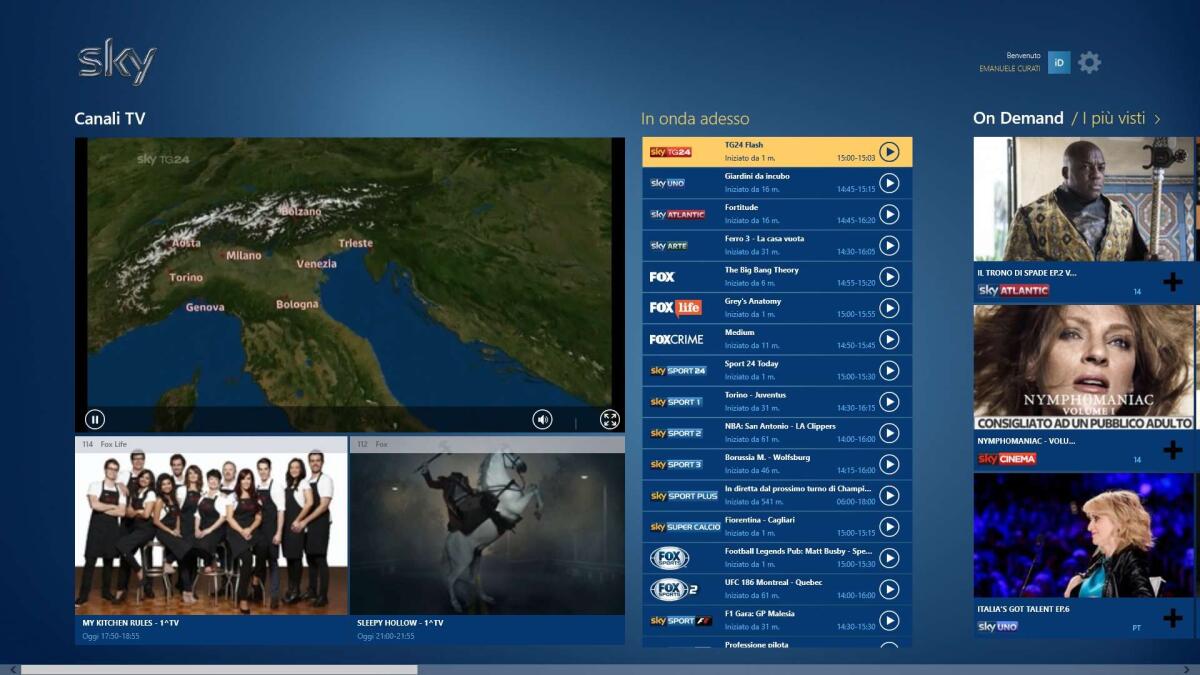Viewport: 1200px width, 675px height.
Task: Play Torino - Juventus on Sky Sport 1
Action: click(891, 401)
